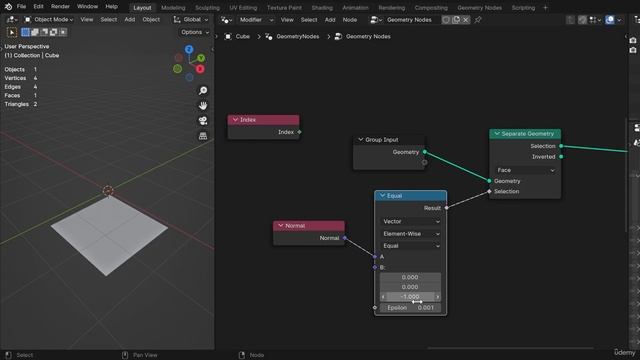Click the red X axis on navigation gizmo
The width and height of the screenshot is (640, 360).
pyautogui.click(x=200, y=69)
